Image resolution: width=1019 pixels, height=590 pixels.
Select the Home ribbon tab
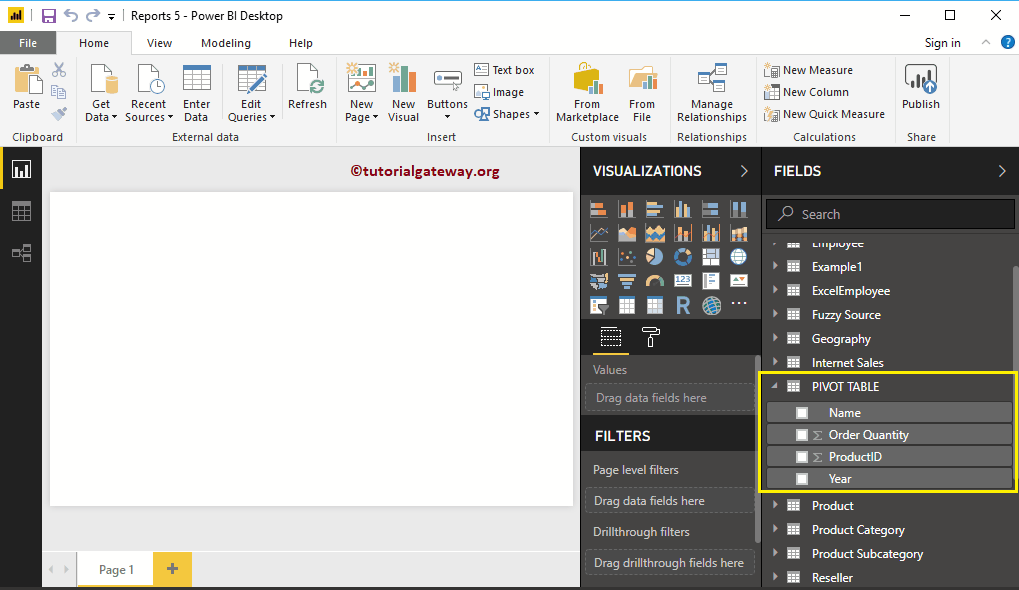pyautogui.click(x=94, y=43)
